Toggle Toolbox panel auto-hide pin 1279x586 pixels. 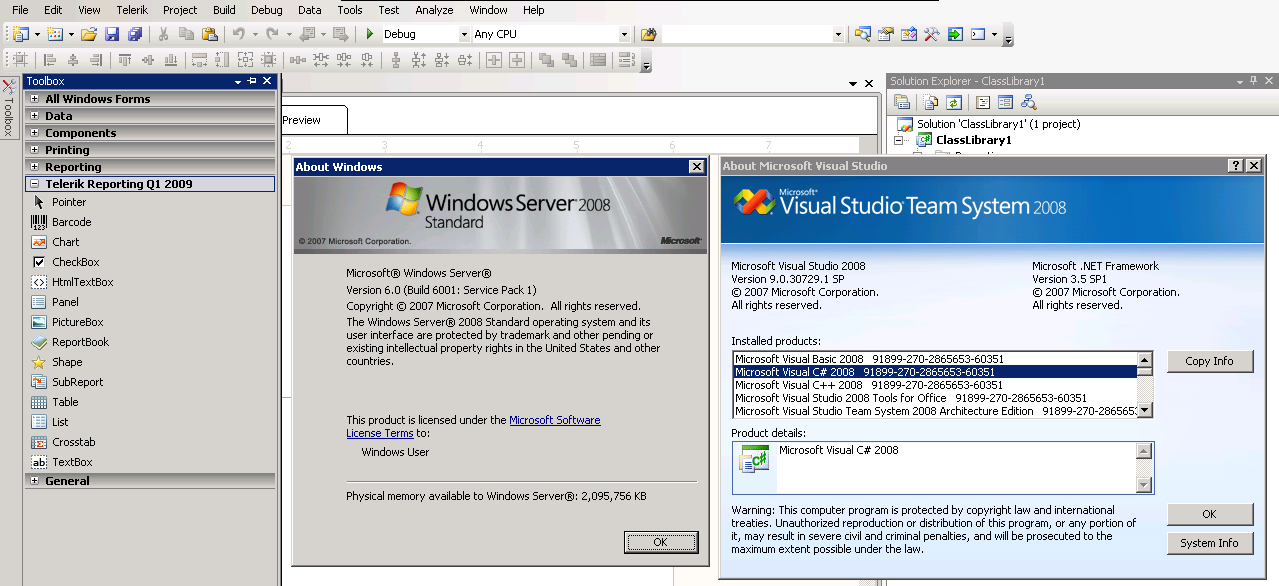(x=252, y=81)
